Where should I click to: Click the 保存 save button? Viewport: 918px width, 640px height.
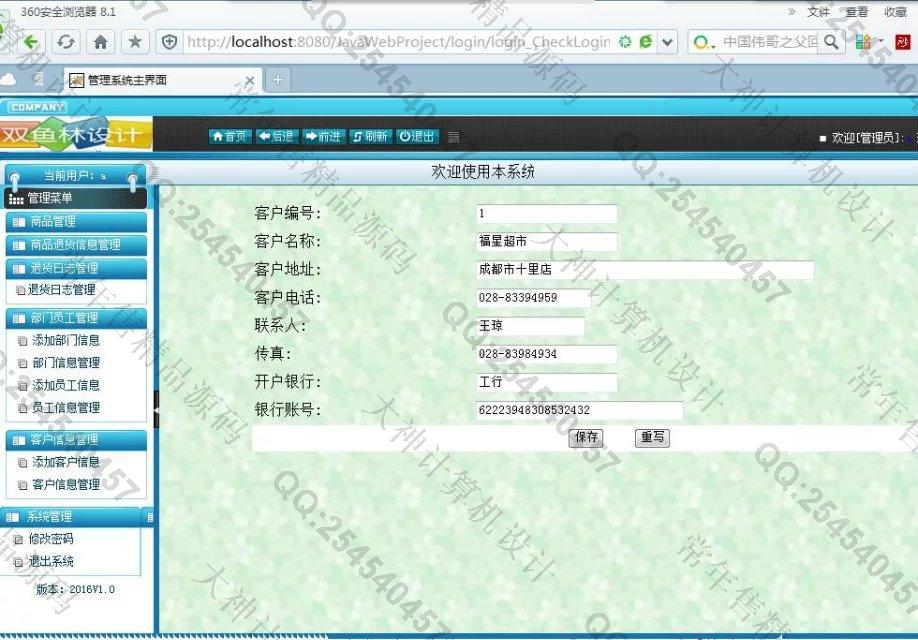pos(586,438)
